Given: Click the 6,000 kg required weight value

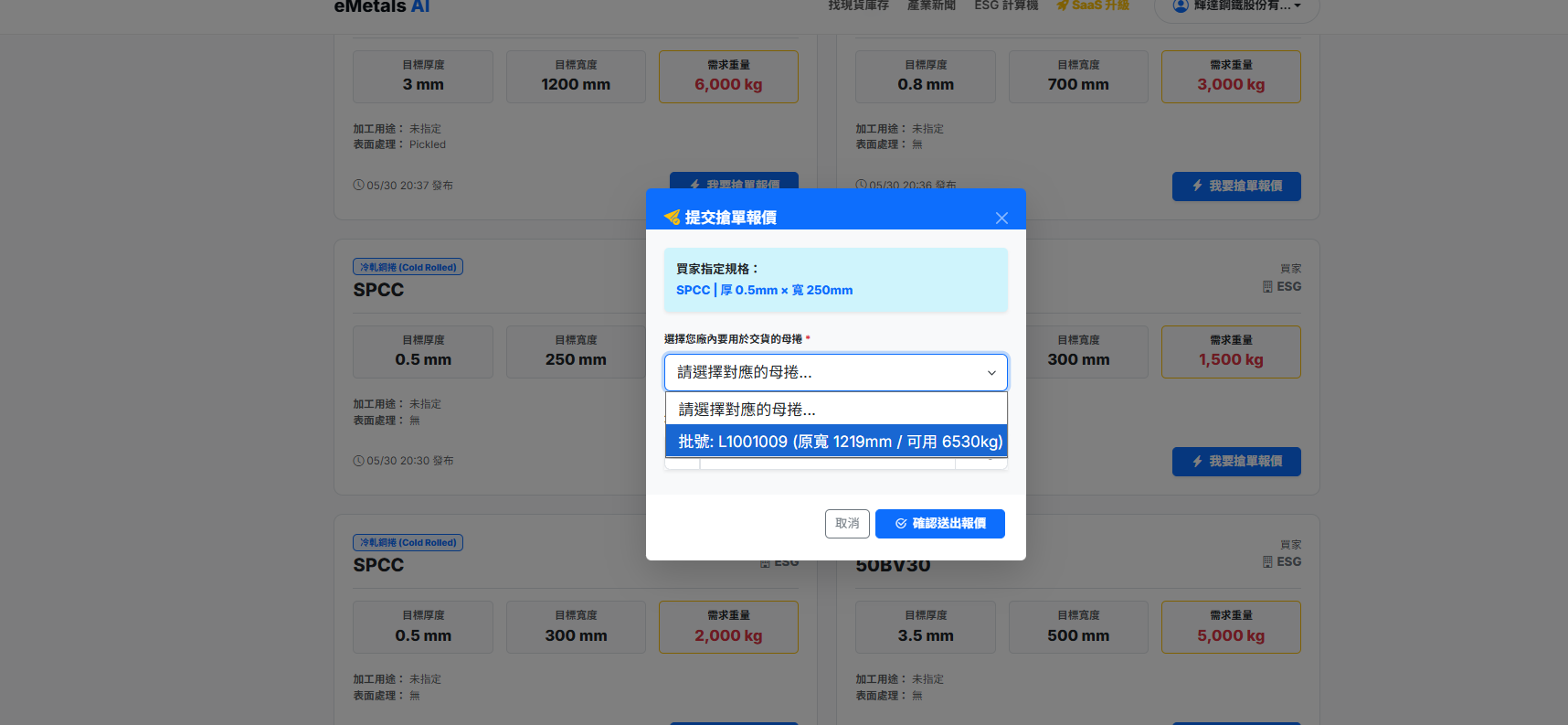Looking at the screenshot, I should [728, 84].
